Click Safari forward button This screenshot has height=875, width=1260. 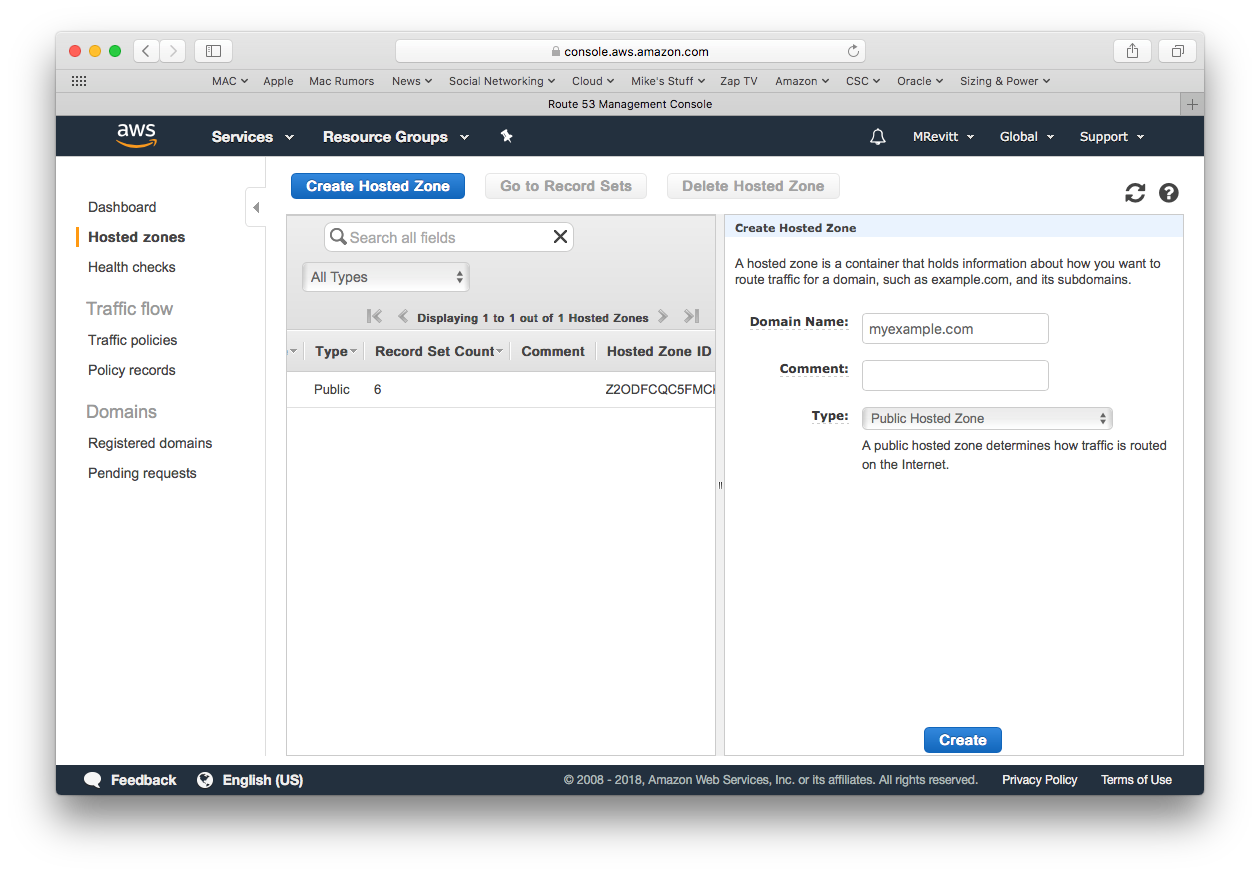coord(173,51)
